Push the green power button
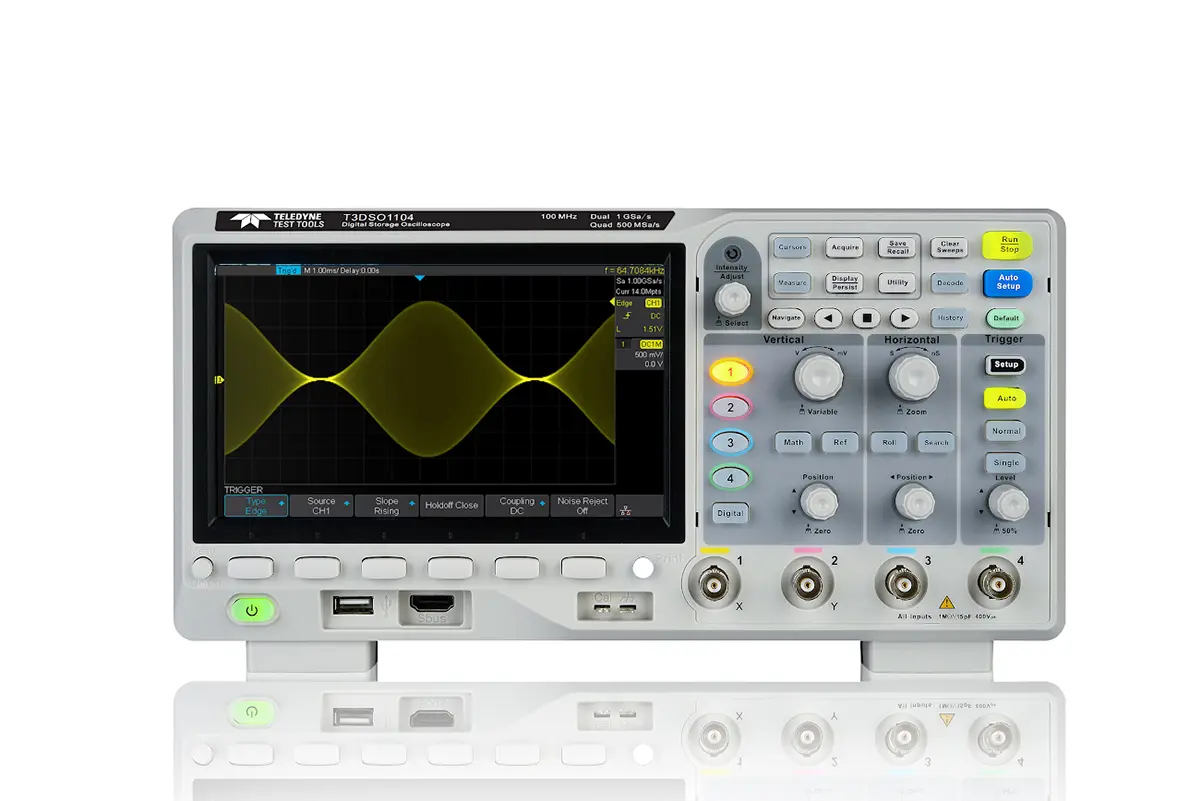This screenshot has height=801, width=1201. point(251,608)
